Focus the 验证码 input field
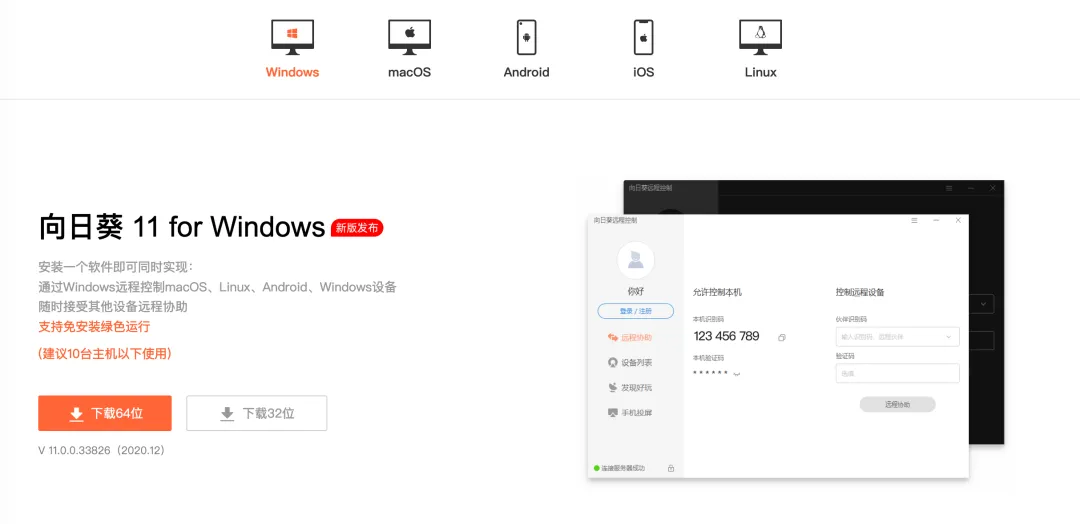Image resolution: width=1080 pixels, height=524 pixels. point(897,373)
